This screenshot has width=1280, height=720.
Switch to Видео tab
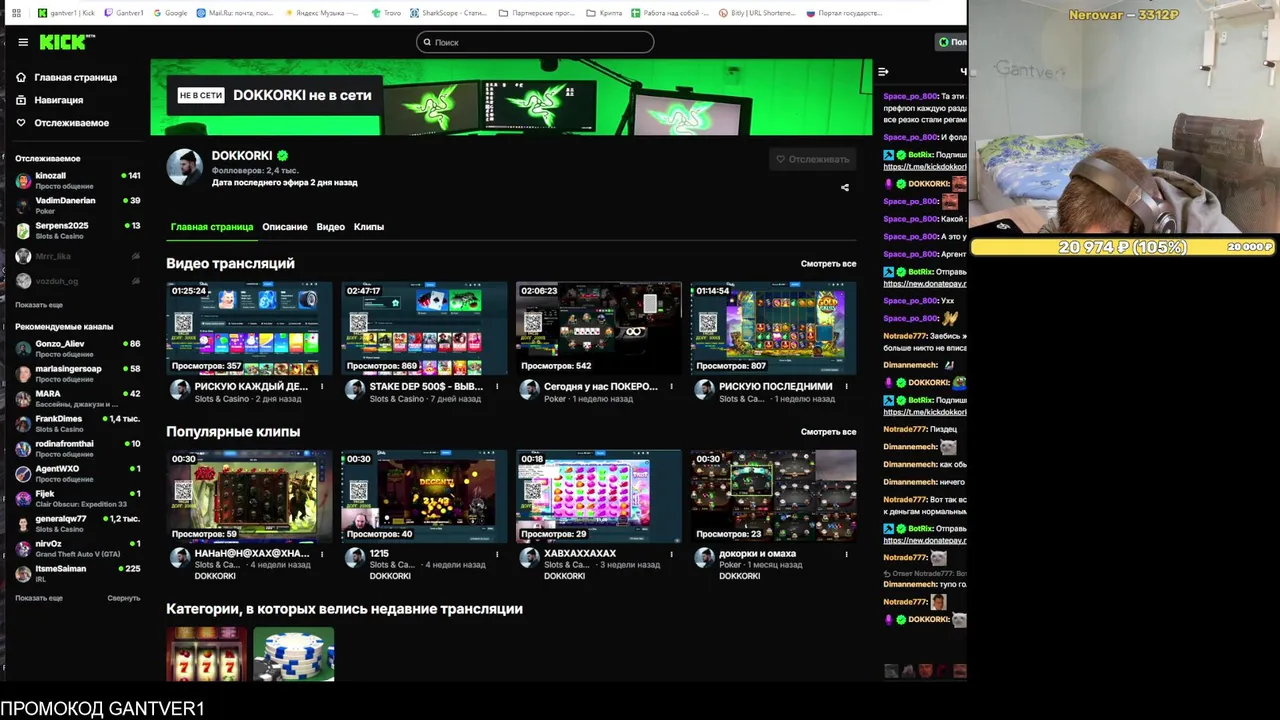point(331,227)
